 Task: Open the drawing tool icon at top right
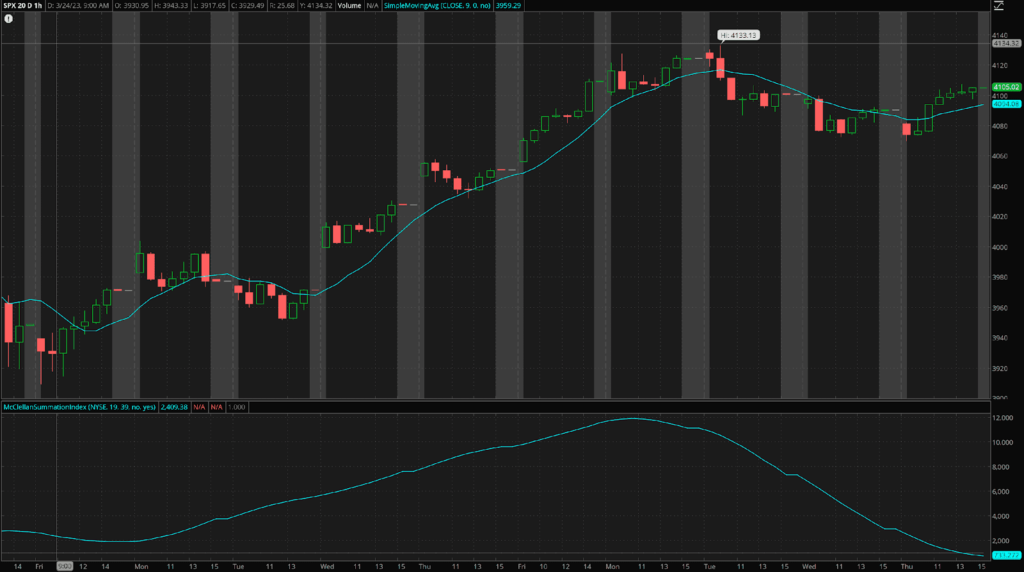pyautogui.click(x=999, y=5)
